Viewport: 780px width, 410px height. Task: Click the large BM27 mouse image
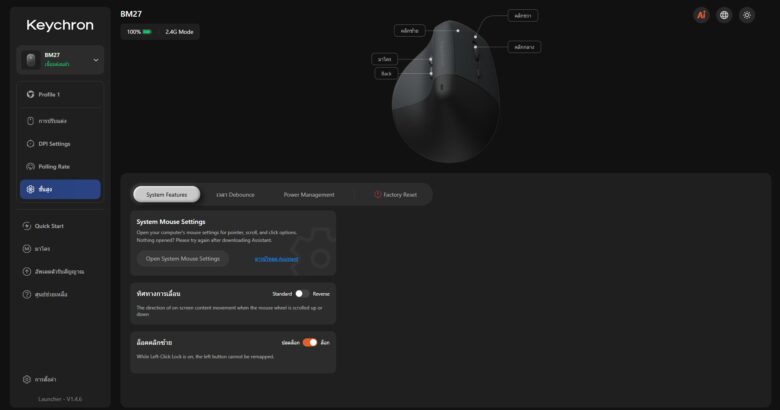pyautogui.click(x=445, y=92)
